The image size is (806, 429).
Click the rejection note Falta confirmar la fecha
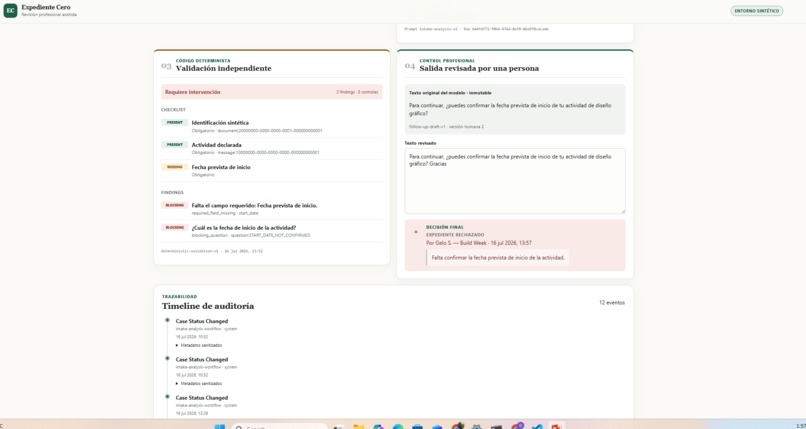498,257
